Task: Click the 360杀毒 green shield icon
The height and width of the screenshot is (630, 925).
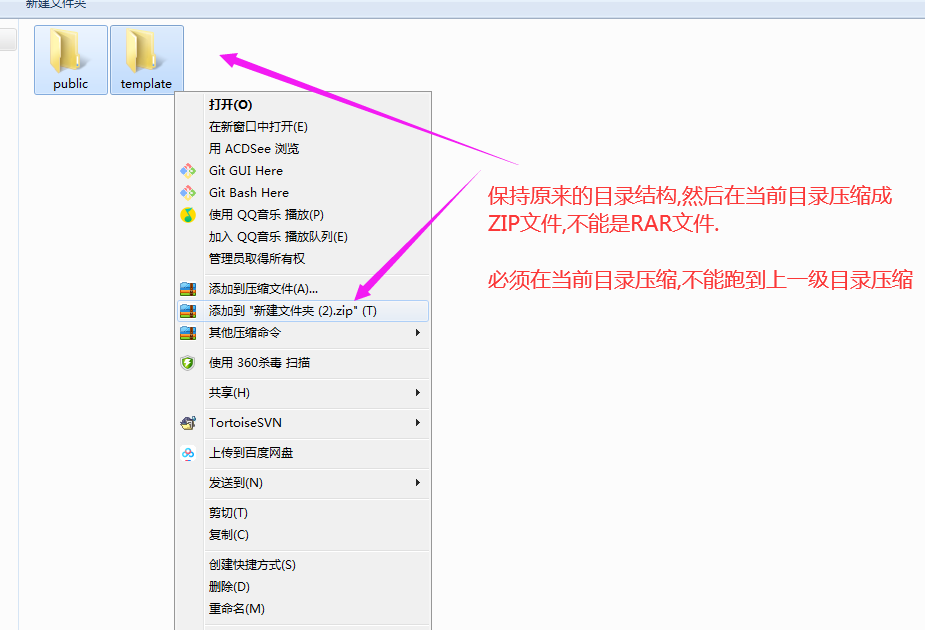Action: [187, 363]
